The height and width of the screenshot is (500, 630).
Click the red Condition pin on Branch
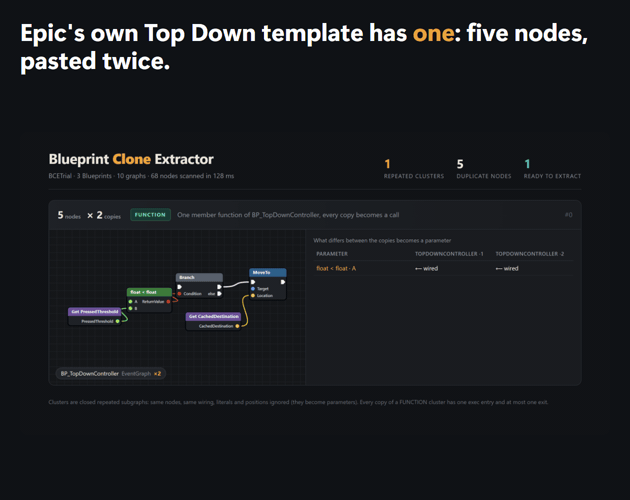[180, 294]
